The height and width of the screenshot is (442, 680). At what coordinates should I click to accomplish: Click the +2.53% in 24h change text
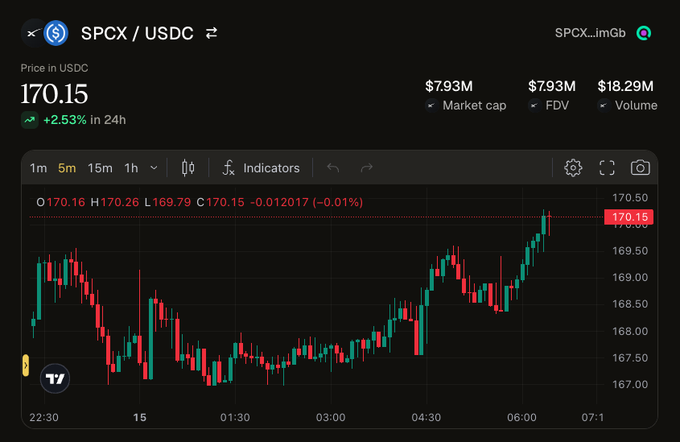85,120
